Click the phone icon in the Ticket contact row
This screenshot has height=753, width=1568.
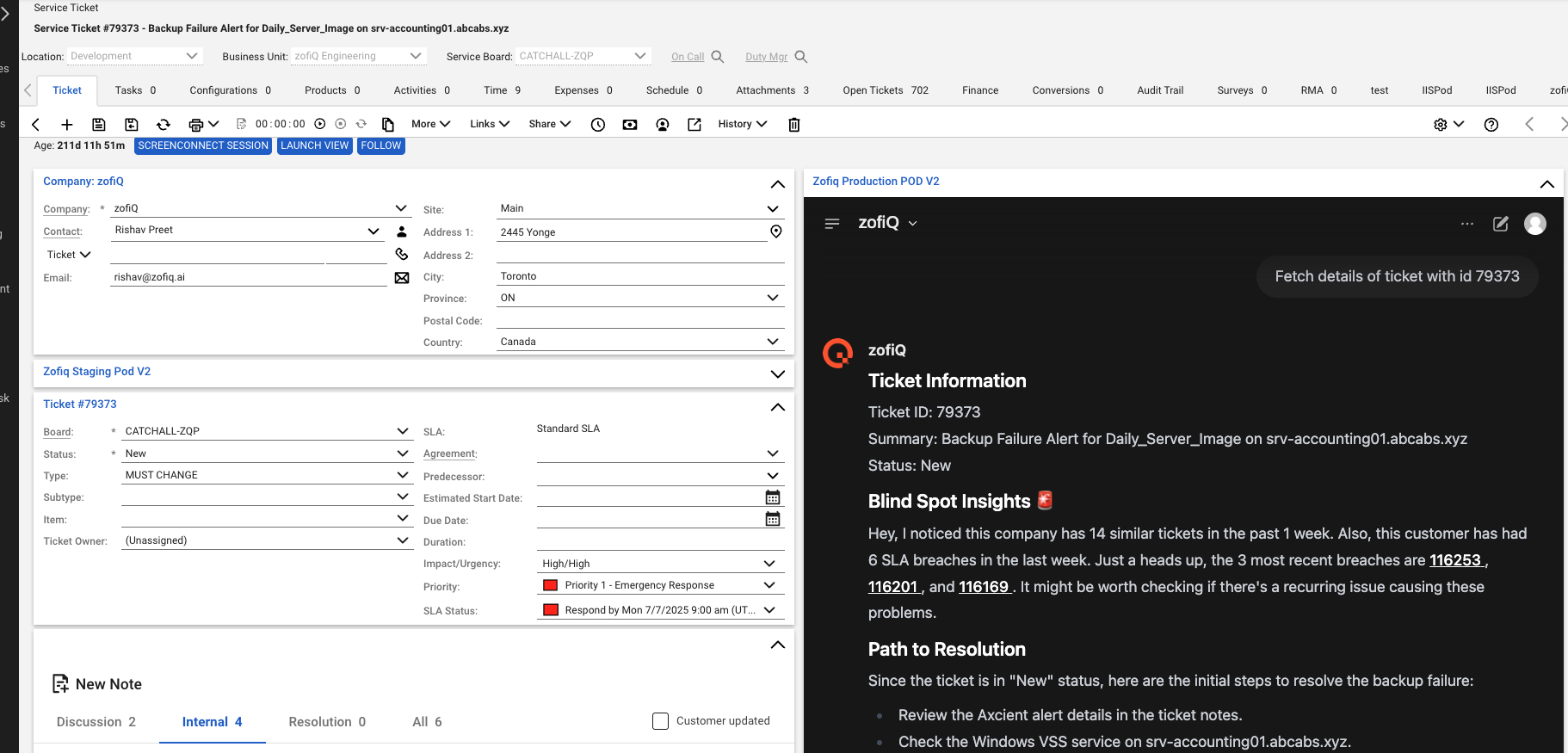(x=402, y=254)
